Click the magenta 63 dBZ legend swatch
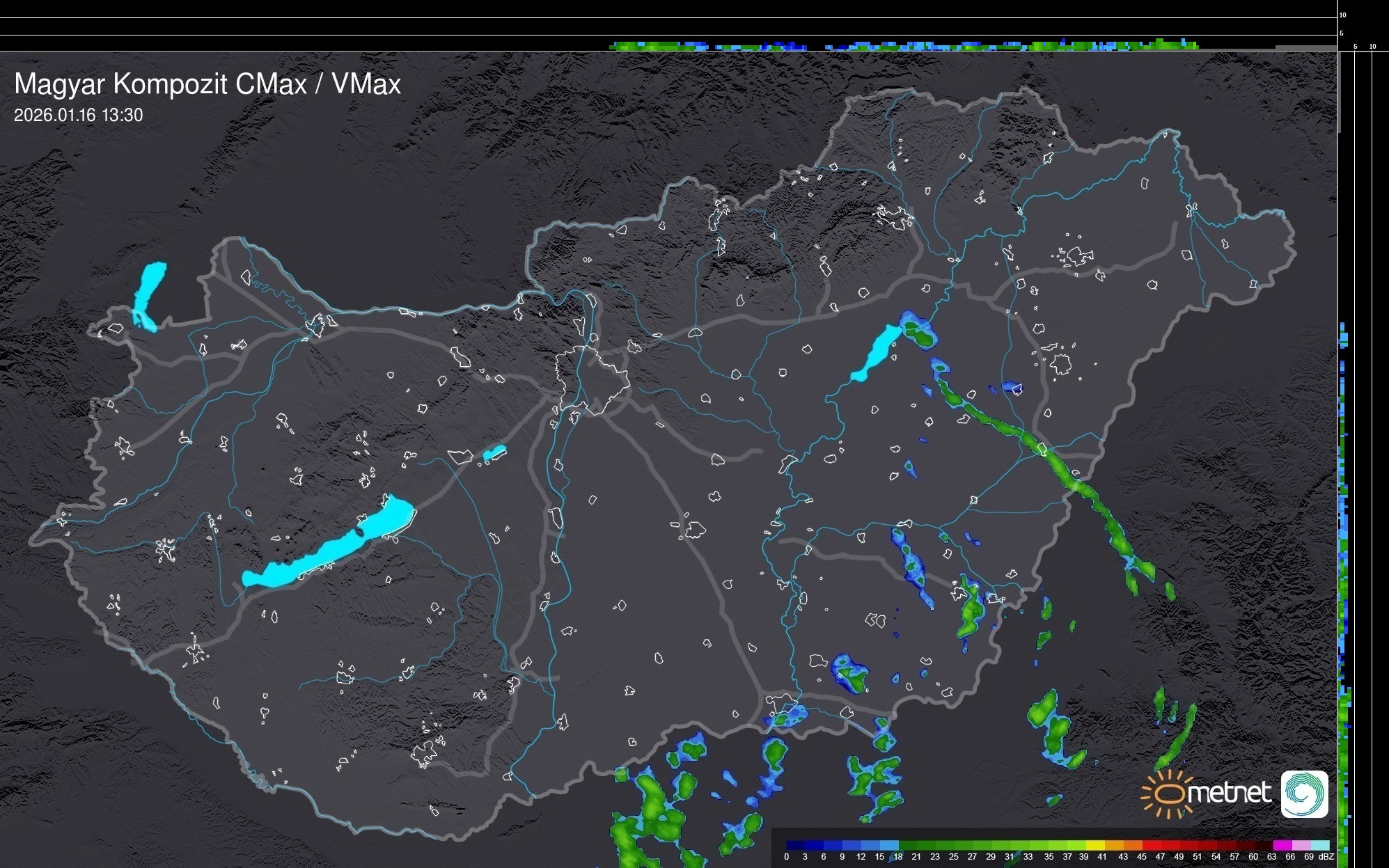Screen dimensions: 1389x868 click(x=1281, y=846)
